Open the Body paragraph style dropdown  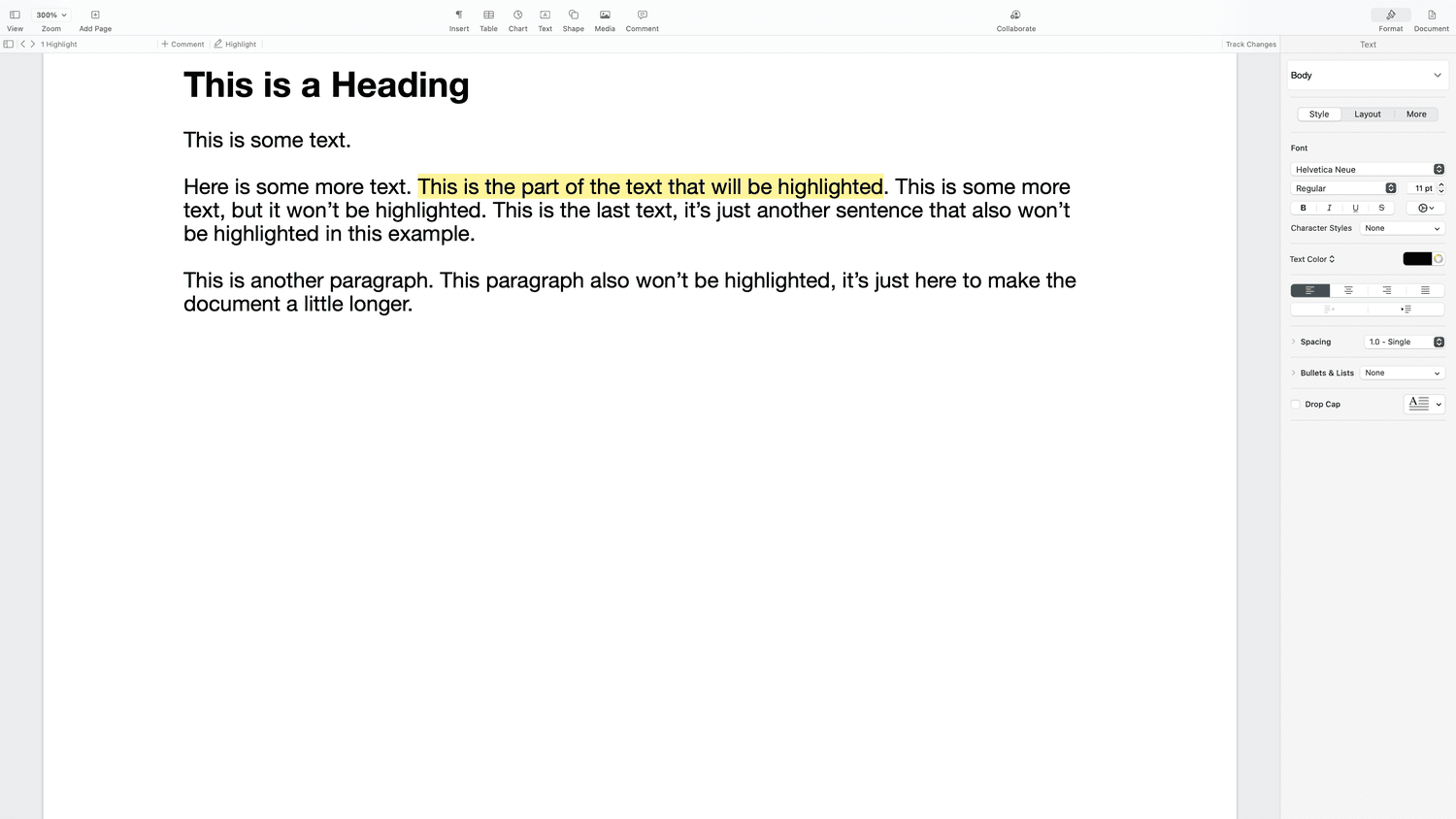coord(1367,76)
